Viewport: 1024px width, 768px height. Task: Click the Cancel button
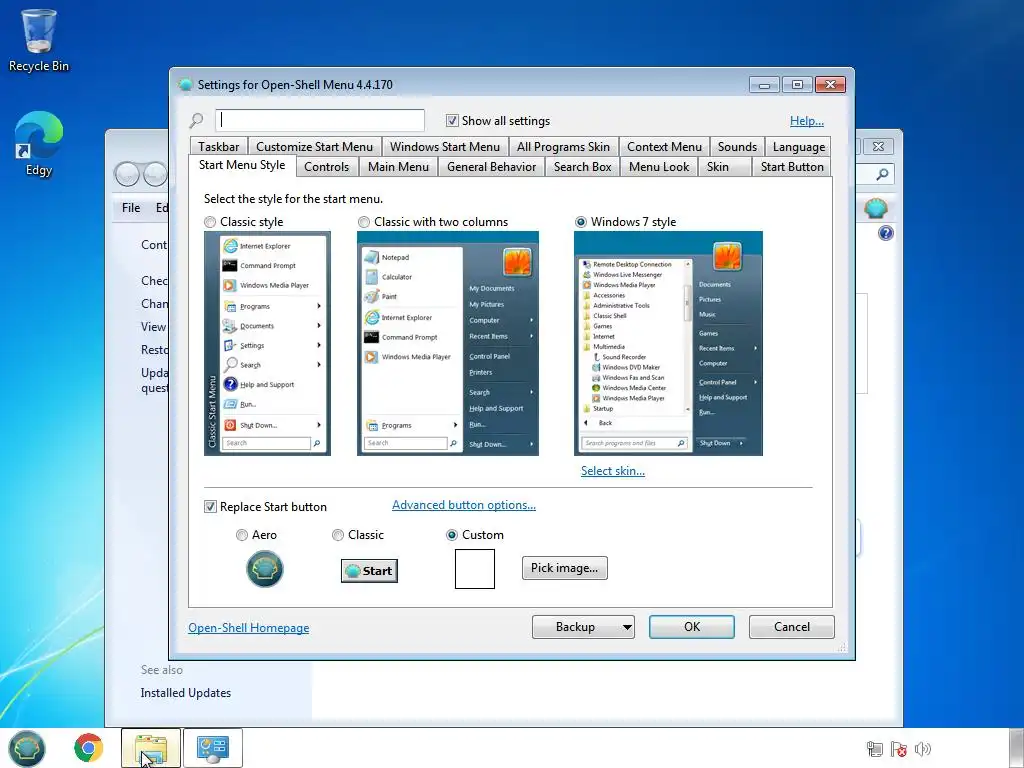pyautogui.click(x=792, y=627)
